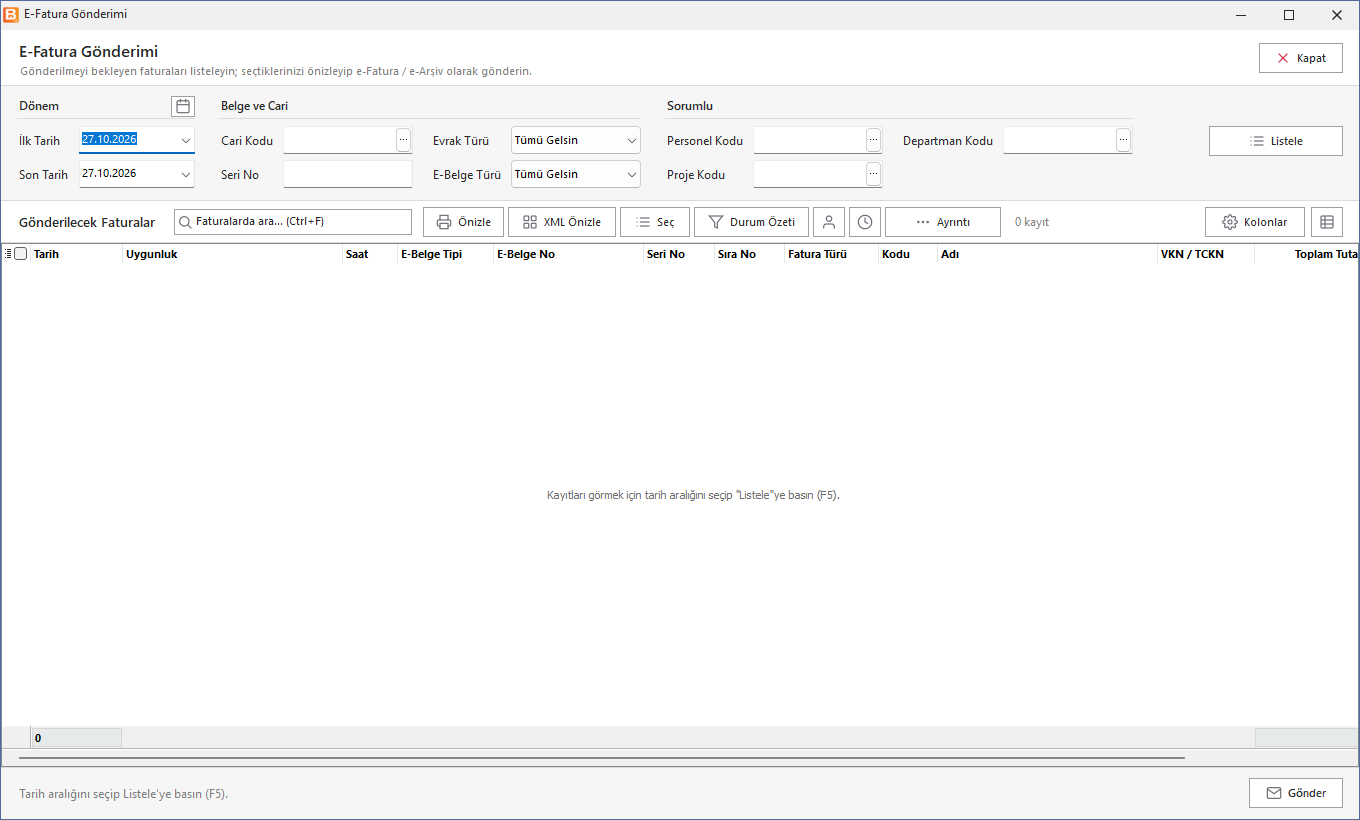Click the clock history icon
The image size is (1360, 820).
[865, 222]
